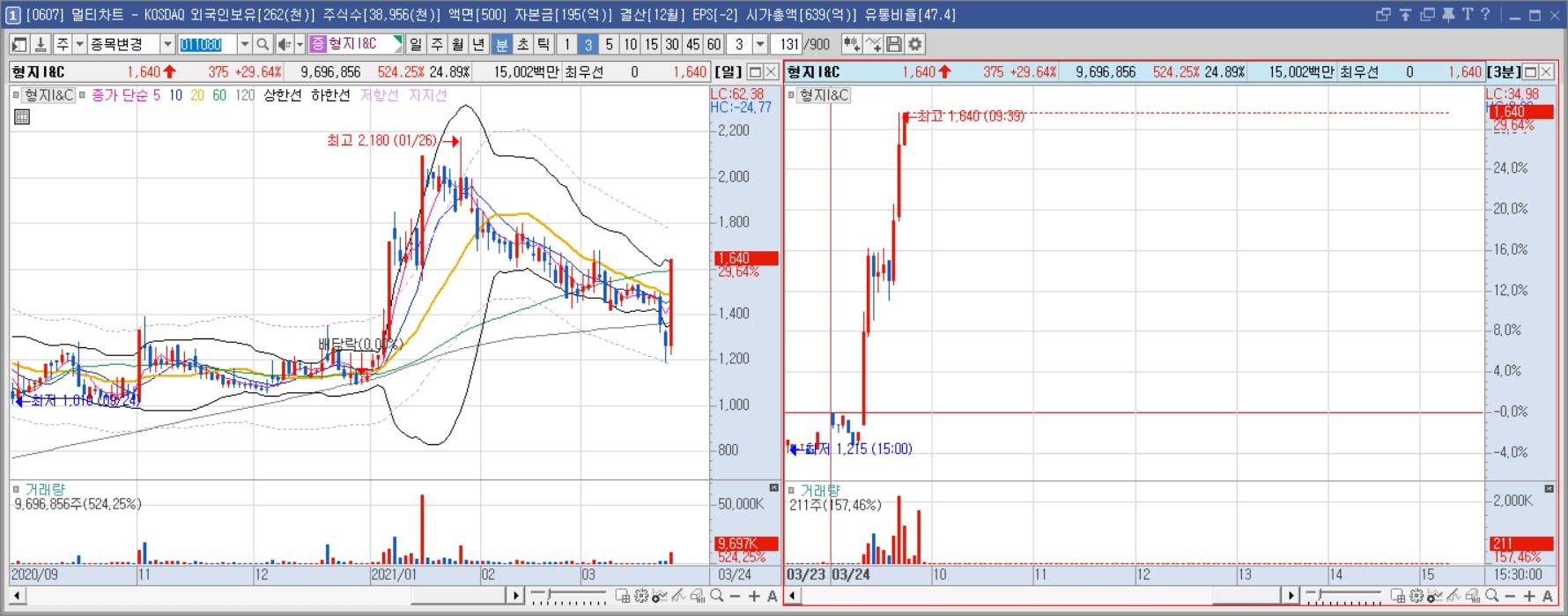Screen dimensions: 1568x616
Task: Switch chart period to 주 (weekly)
Action: [x=437, y=44]
